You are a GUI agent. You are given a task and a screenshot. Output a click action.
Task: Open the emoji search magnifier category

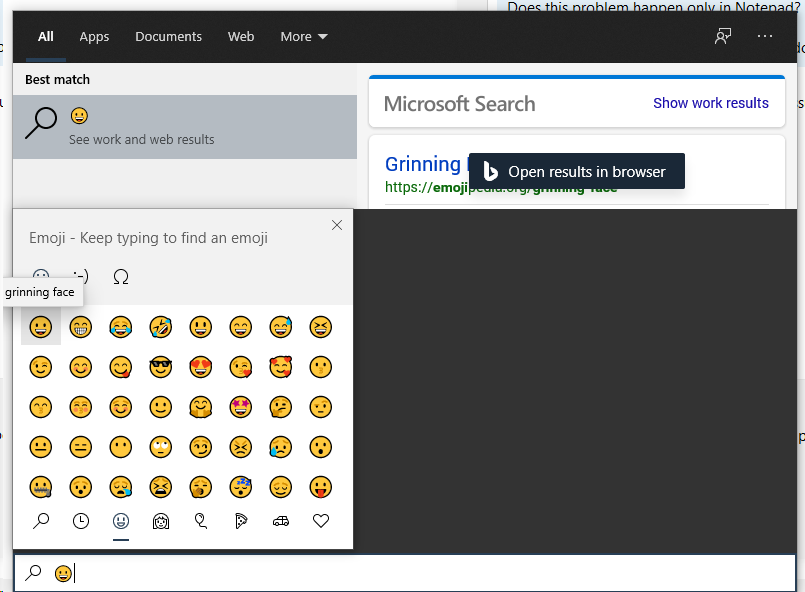tap(41, 521)
